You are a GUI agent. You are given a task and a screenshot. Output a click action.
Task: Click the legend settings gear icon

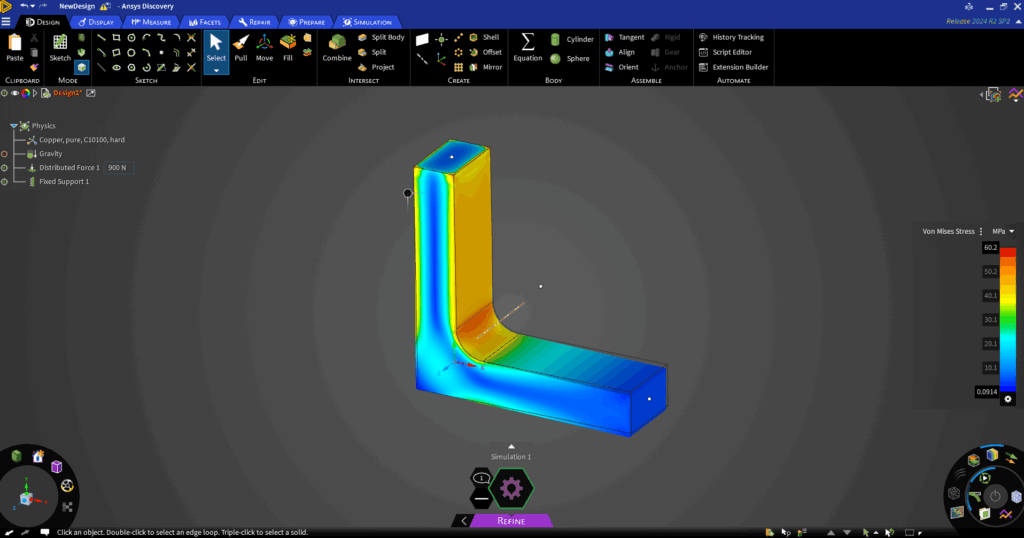click(x=1008, y=399)
